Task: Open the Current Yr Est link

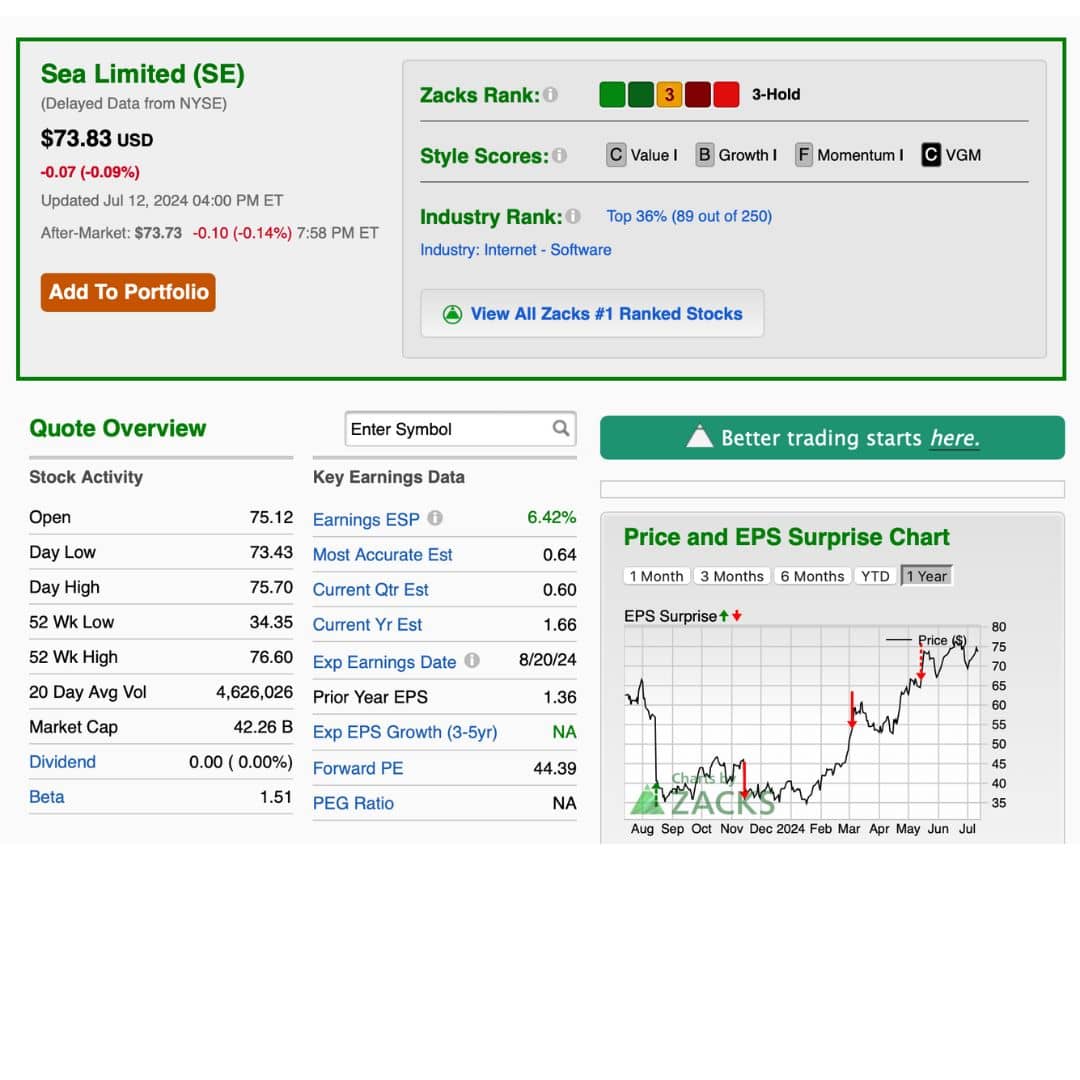Action: tap(367, 625)
